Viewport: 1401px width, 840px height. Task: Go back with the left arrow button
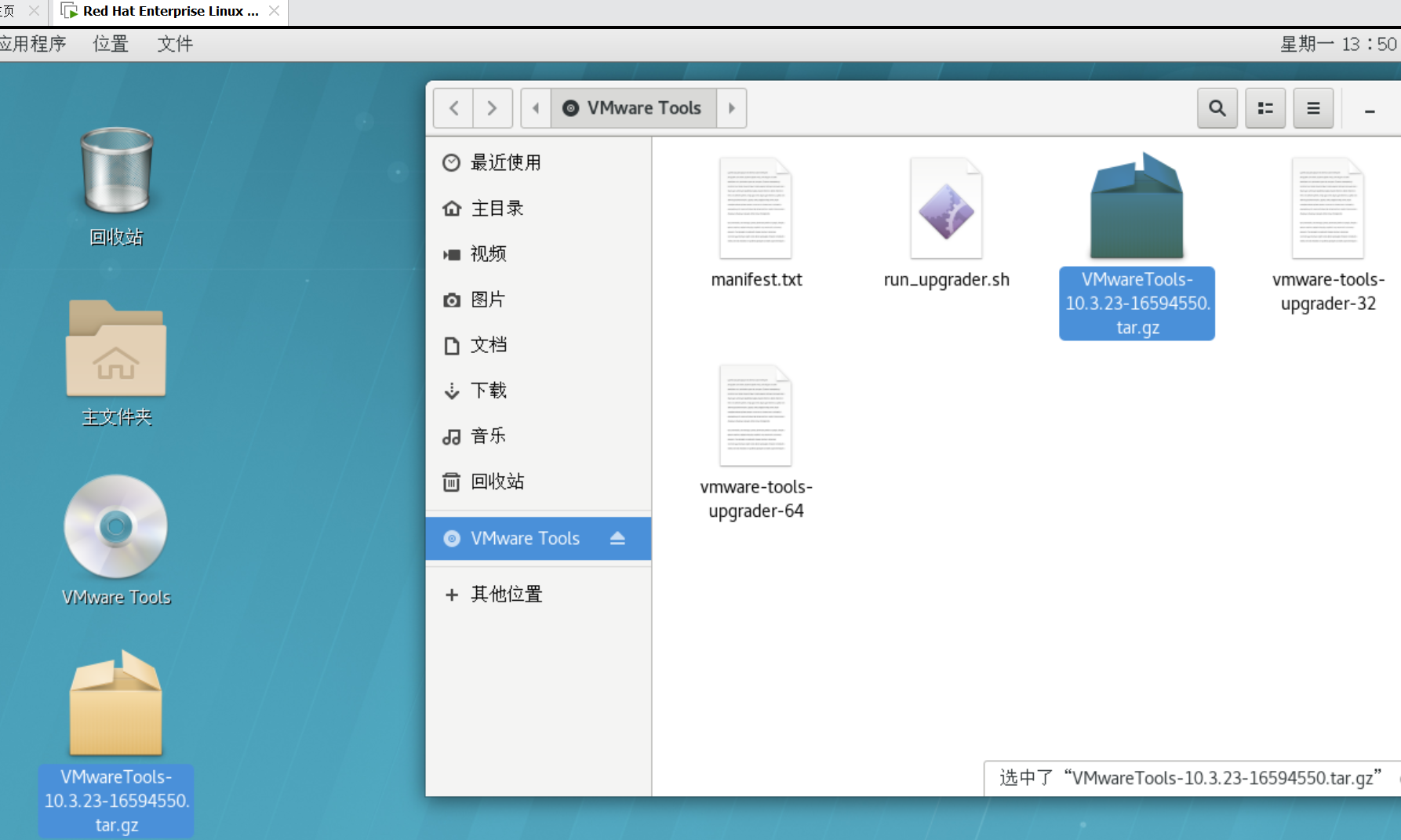click(453, 108)
